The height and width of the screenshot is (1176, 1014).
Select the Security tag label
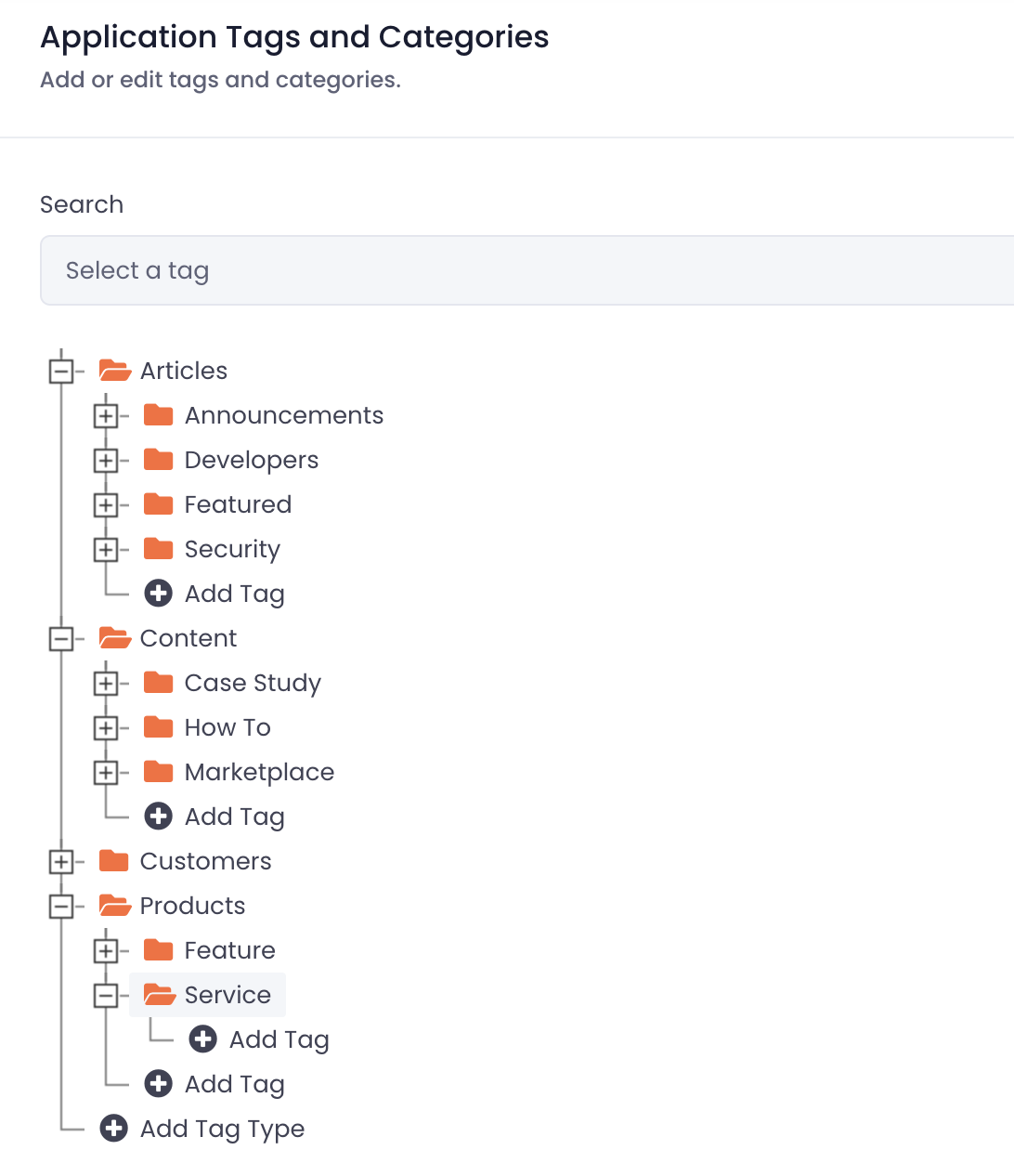tap(232, 549)
